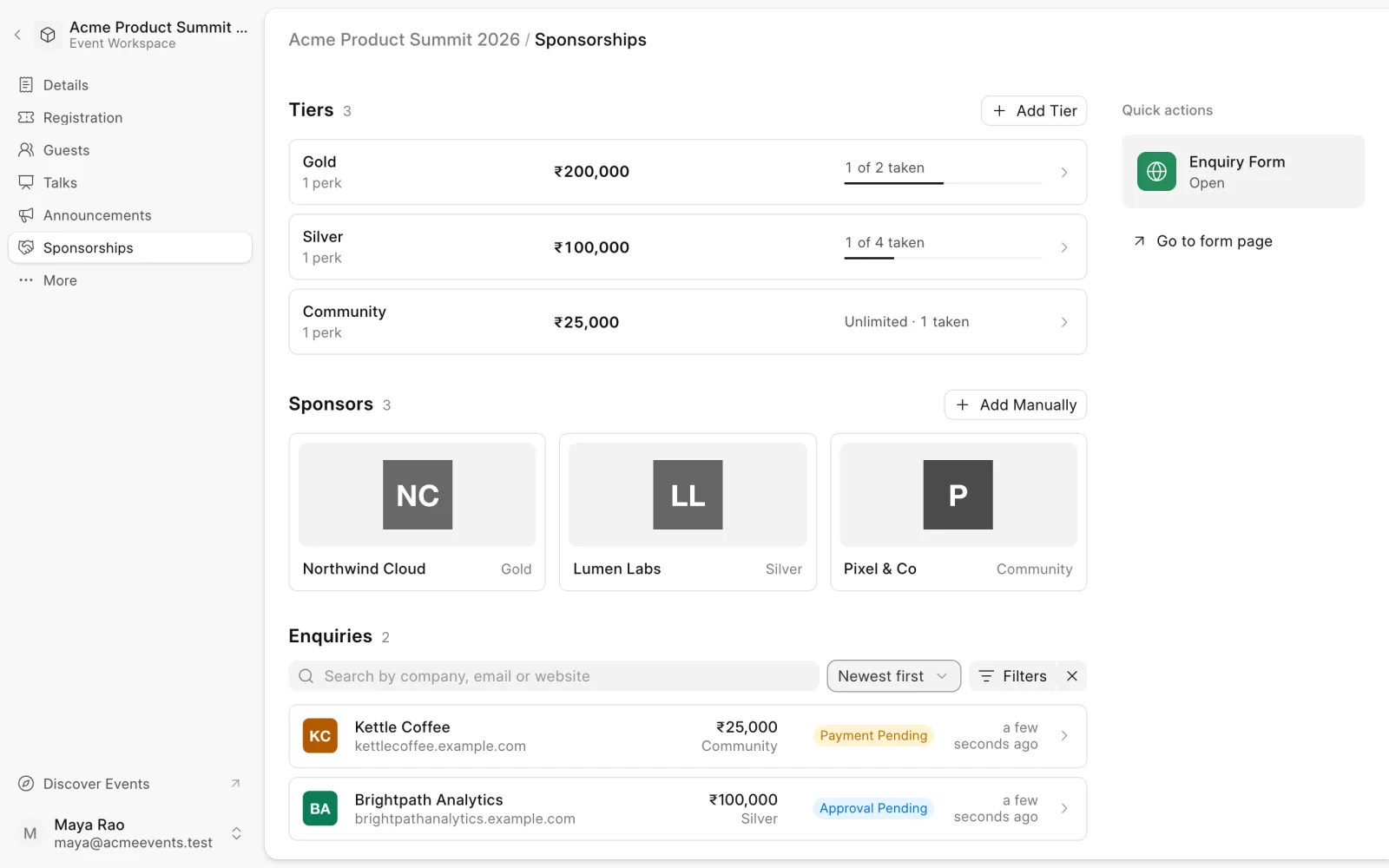
Task: Click the Announcements megaphone icon
Action: click(x=26, y=215)
